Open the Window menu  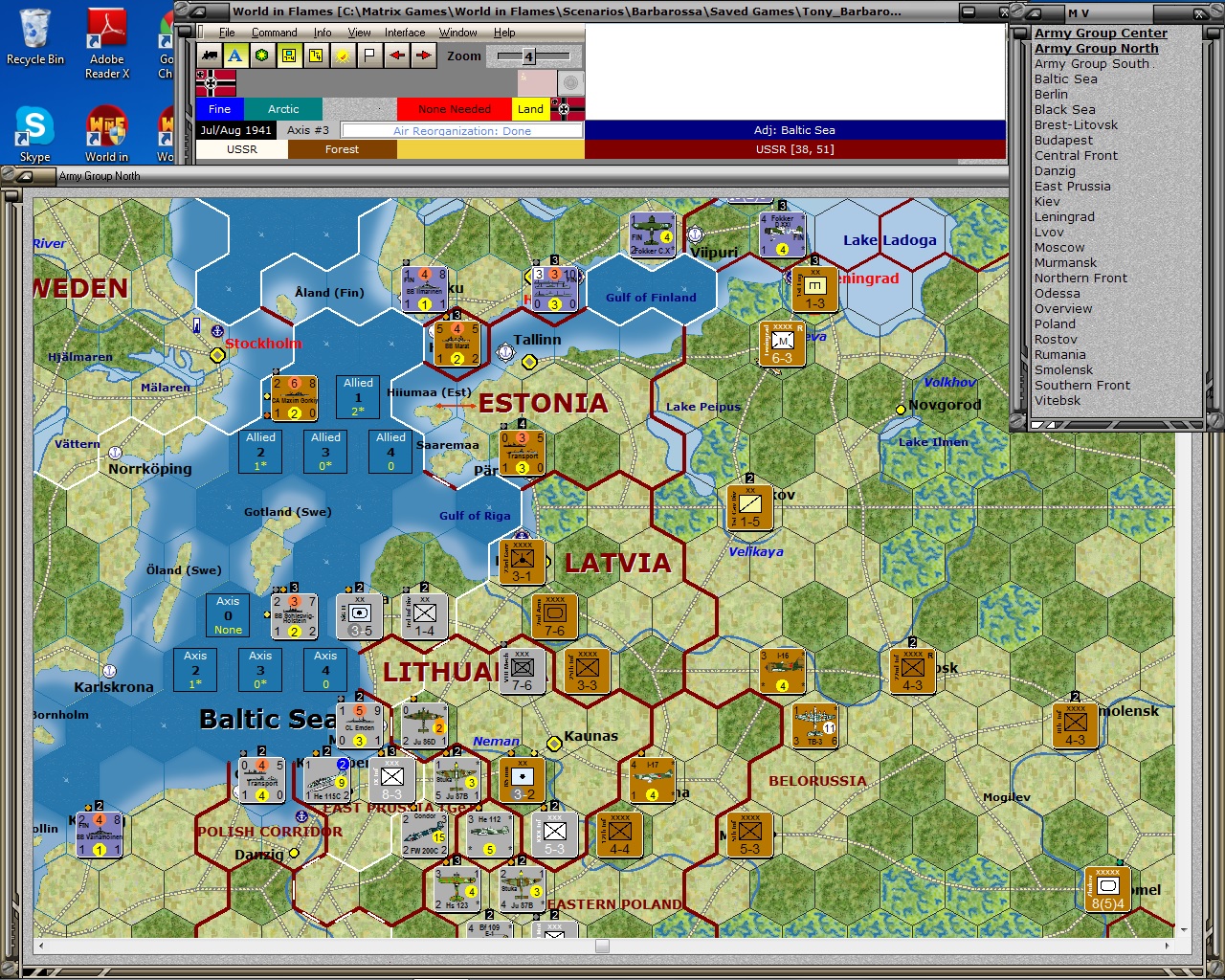pos(458,33)
